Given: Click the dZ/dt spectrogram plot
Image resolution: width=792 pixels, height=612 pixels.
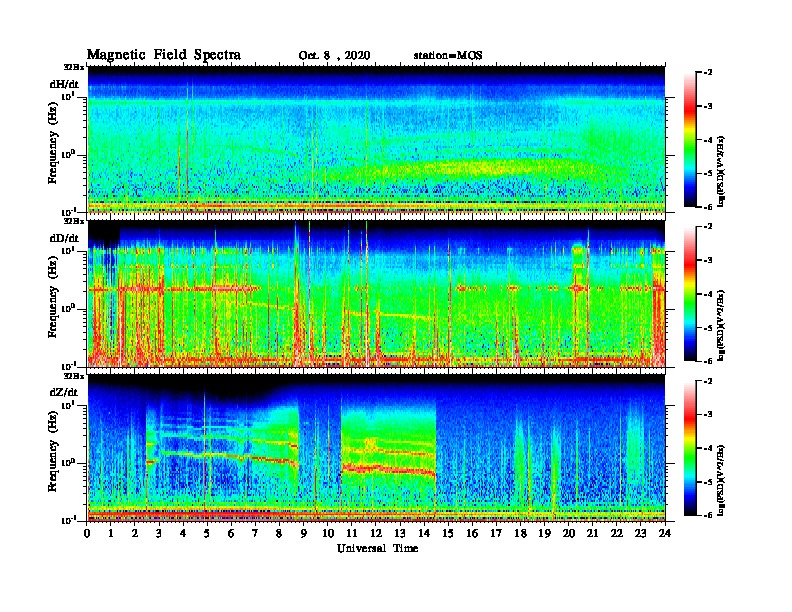Looking at the screenshot, I should [376, 448].
